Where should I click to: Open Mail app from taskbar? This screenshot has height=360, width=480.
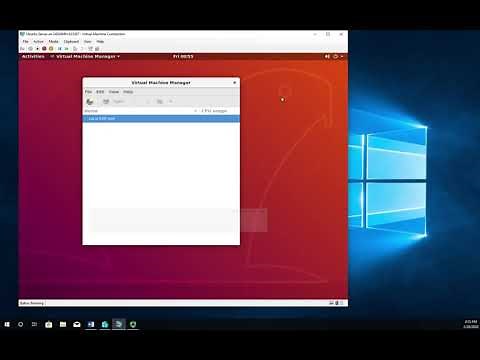pyautogui.click(x=77, y=324)
